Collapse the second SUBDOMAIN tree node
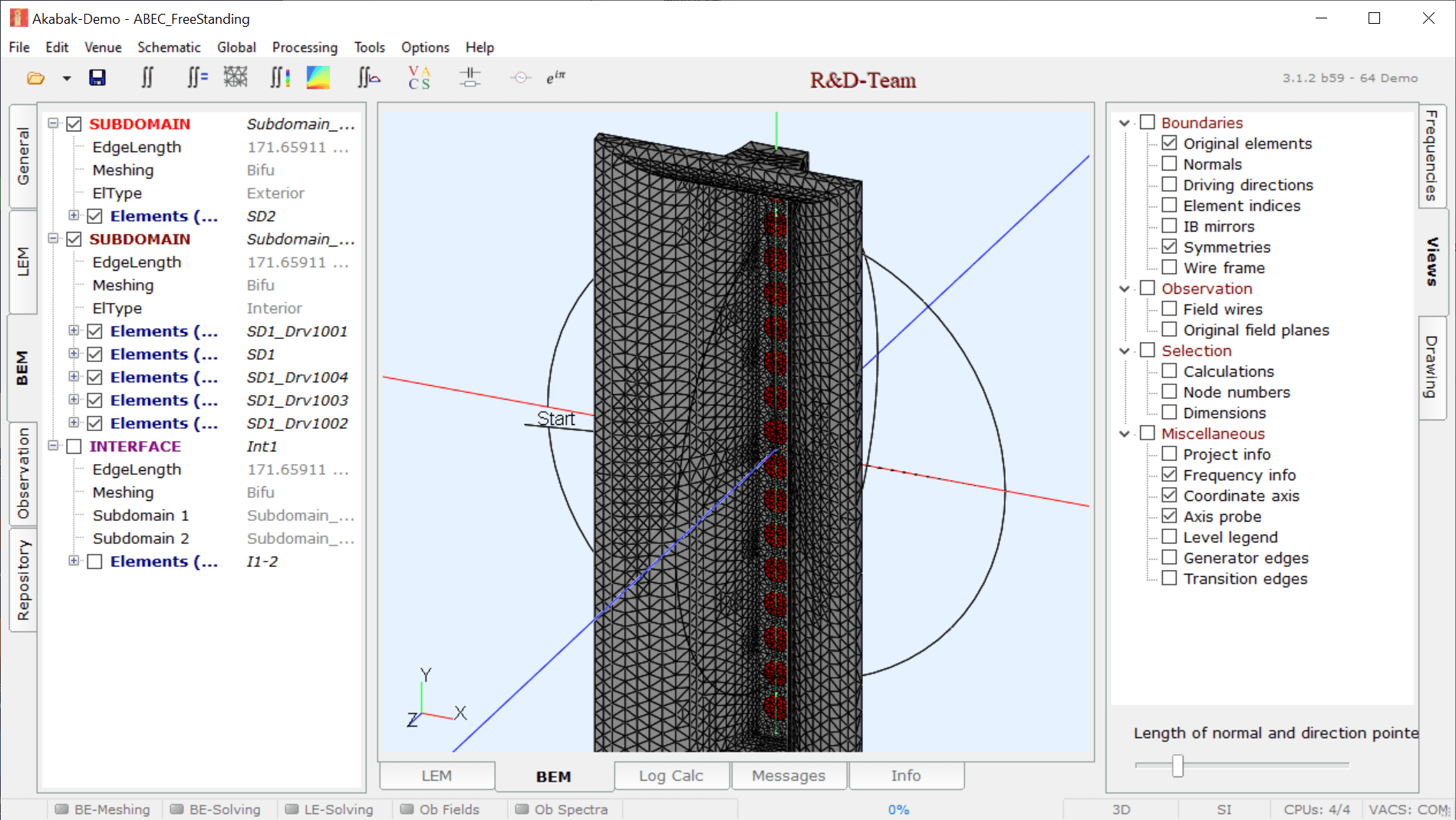 click(x=53, y=239)
